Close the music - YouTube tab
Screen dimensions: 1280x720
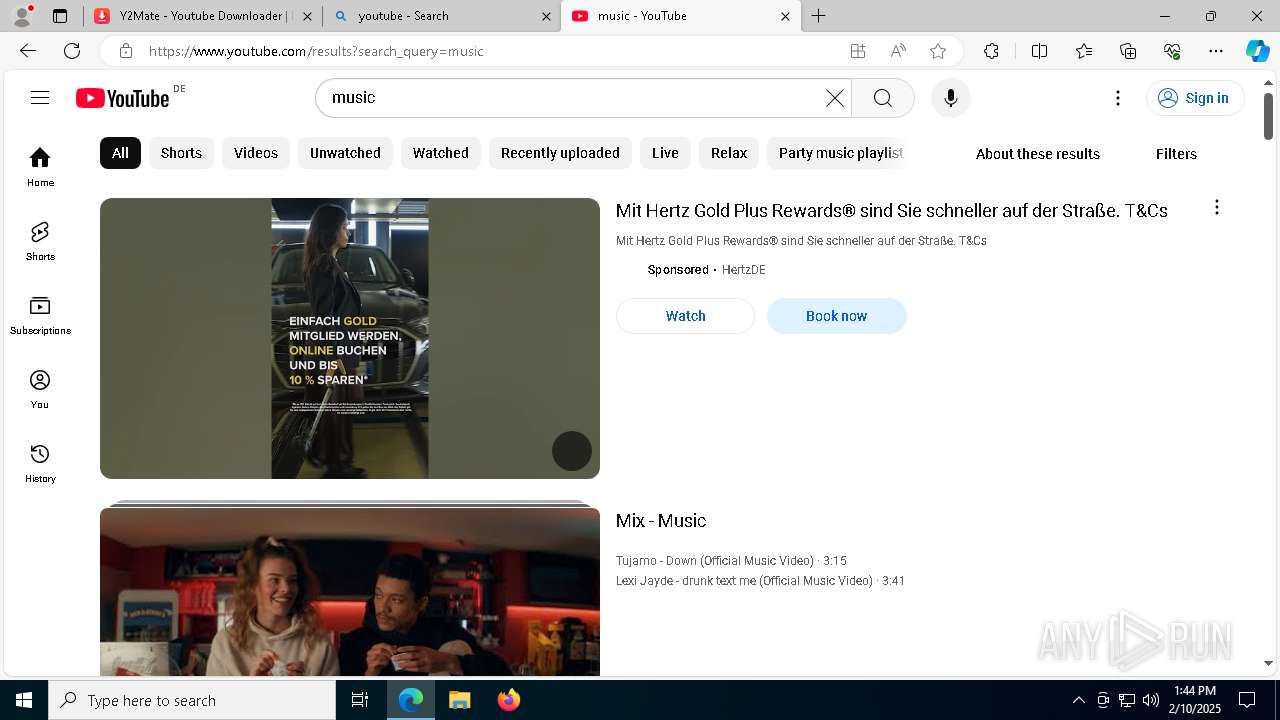point(785,16)
